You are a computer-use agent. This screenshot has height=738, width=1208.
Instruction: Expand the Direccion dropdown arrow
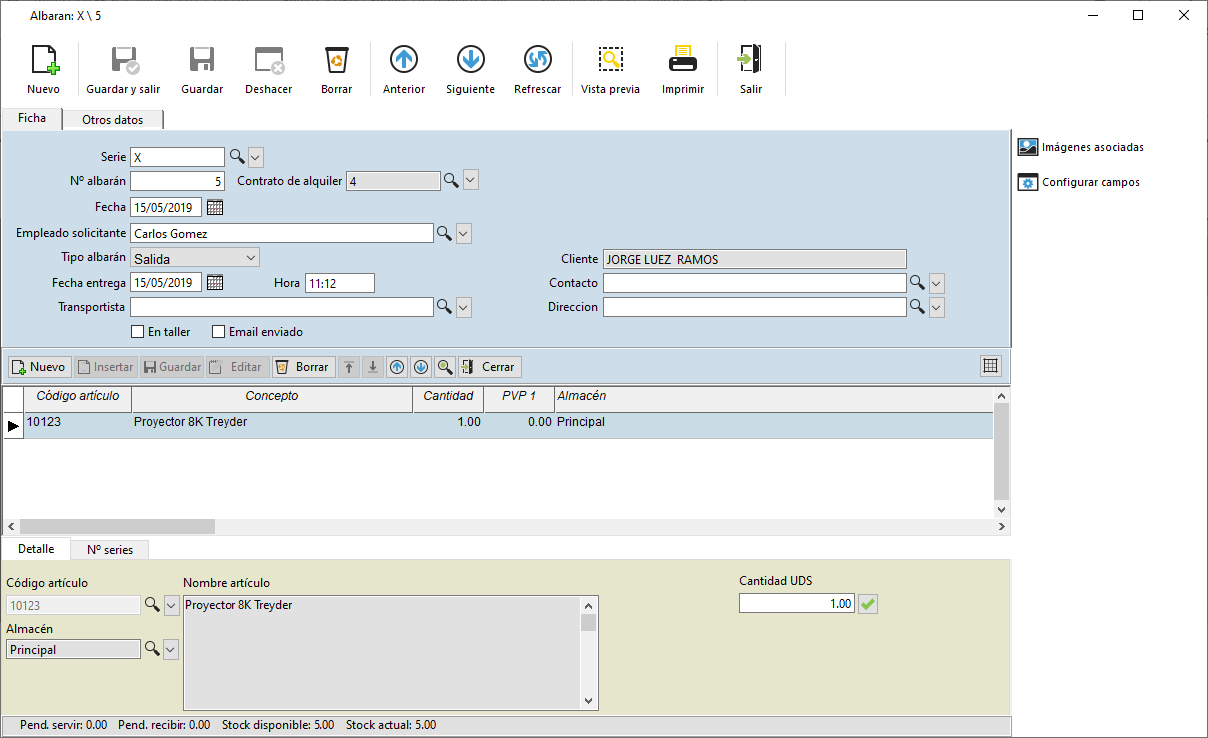point(936,308)
